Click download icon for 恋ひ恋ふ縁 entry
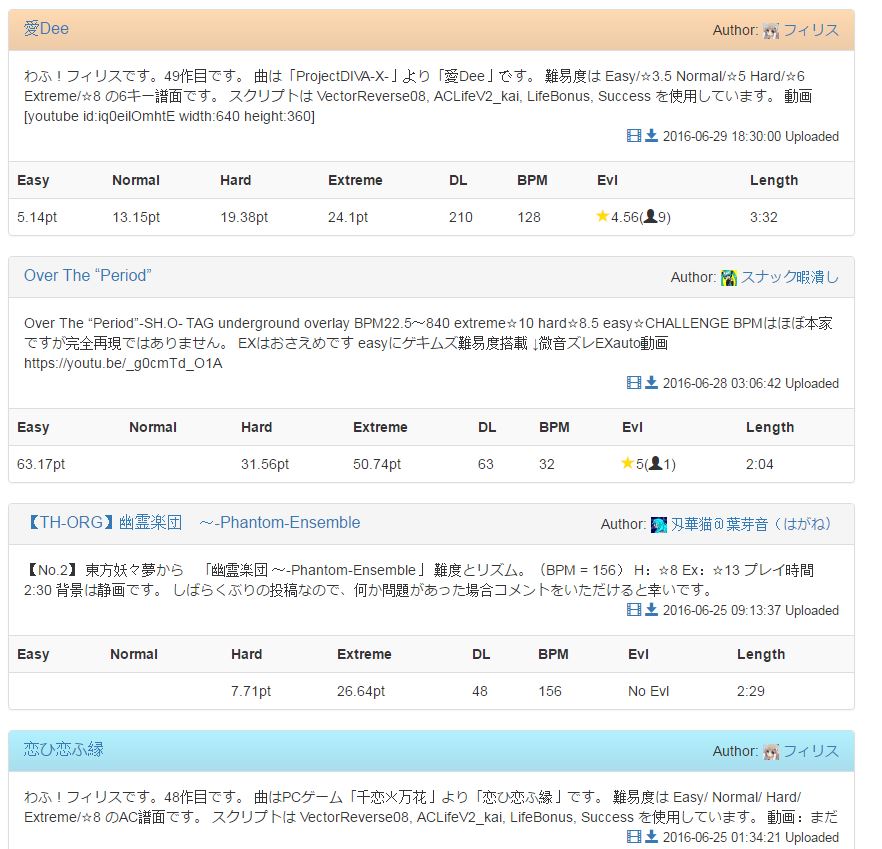882x849 pixels. 651,837
